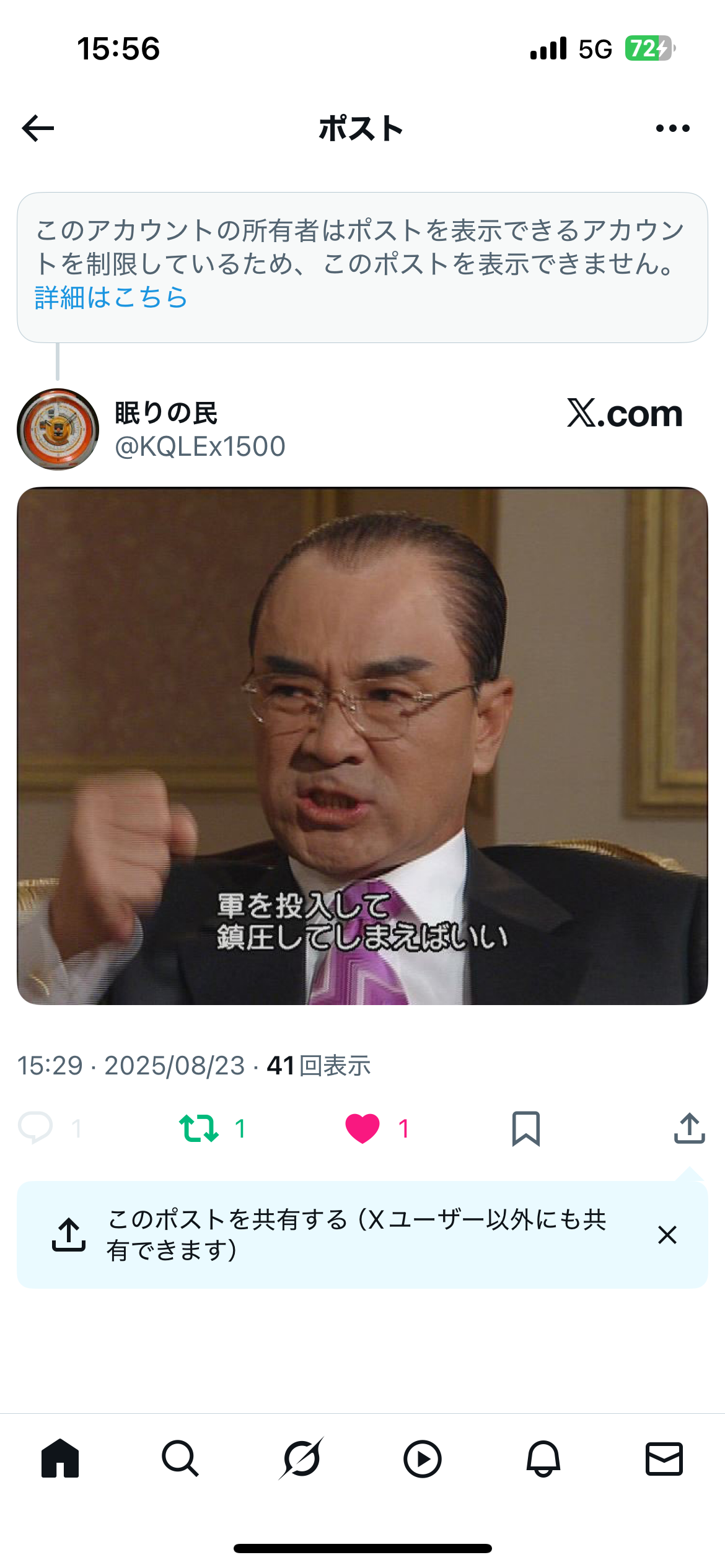Open the Grok tab icon

click(301, 1458)
